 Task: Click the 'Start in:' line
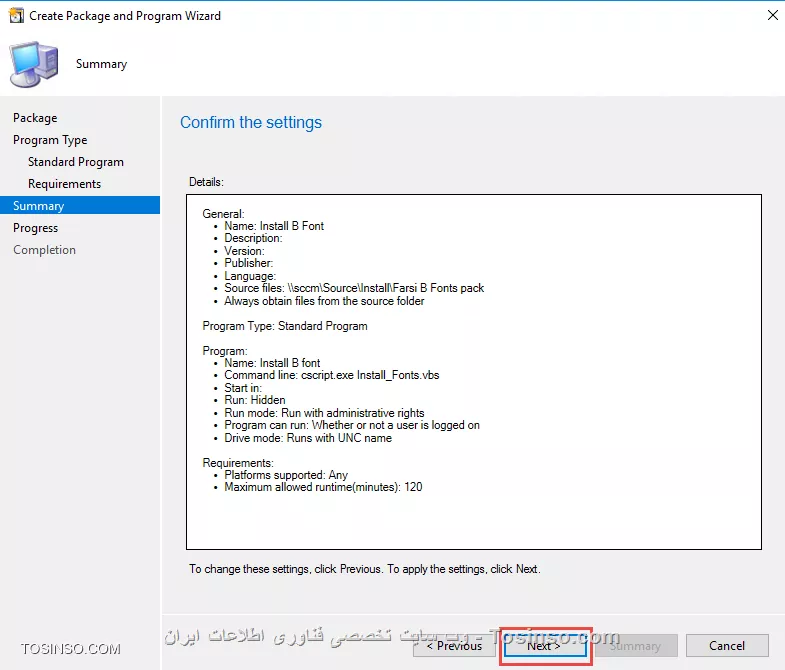coord(243,388)
